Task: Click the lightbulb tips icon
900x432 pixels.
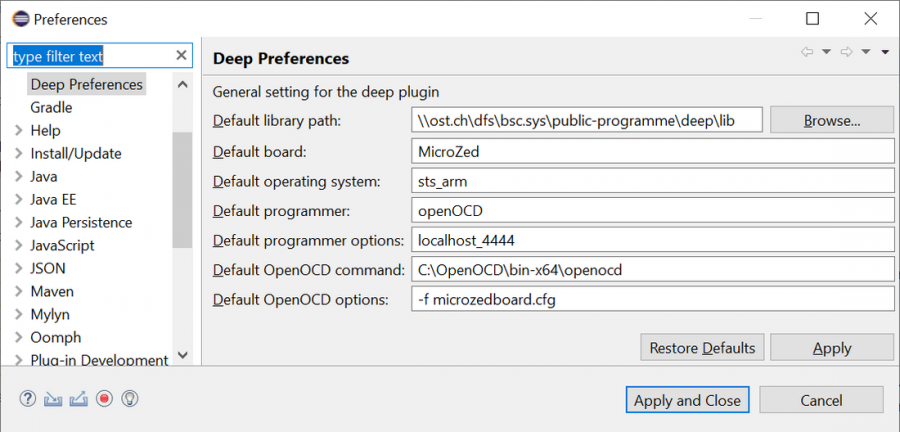Action: pyautogui.click(x=129, y=399)
